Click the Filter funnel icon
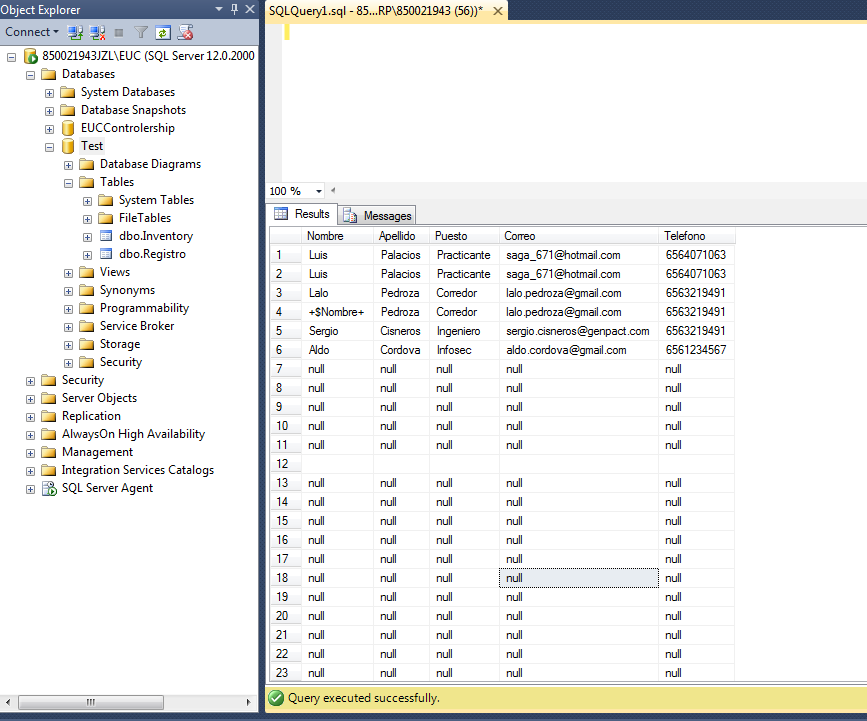This screenshot has height=721, width=867. (x=141, y=33)
